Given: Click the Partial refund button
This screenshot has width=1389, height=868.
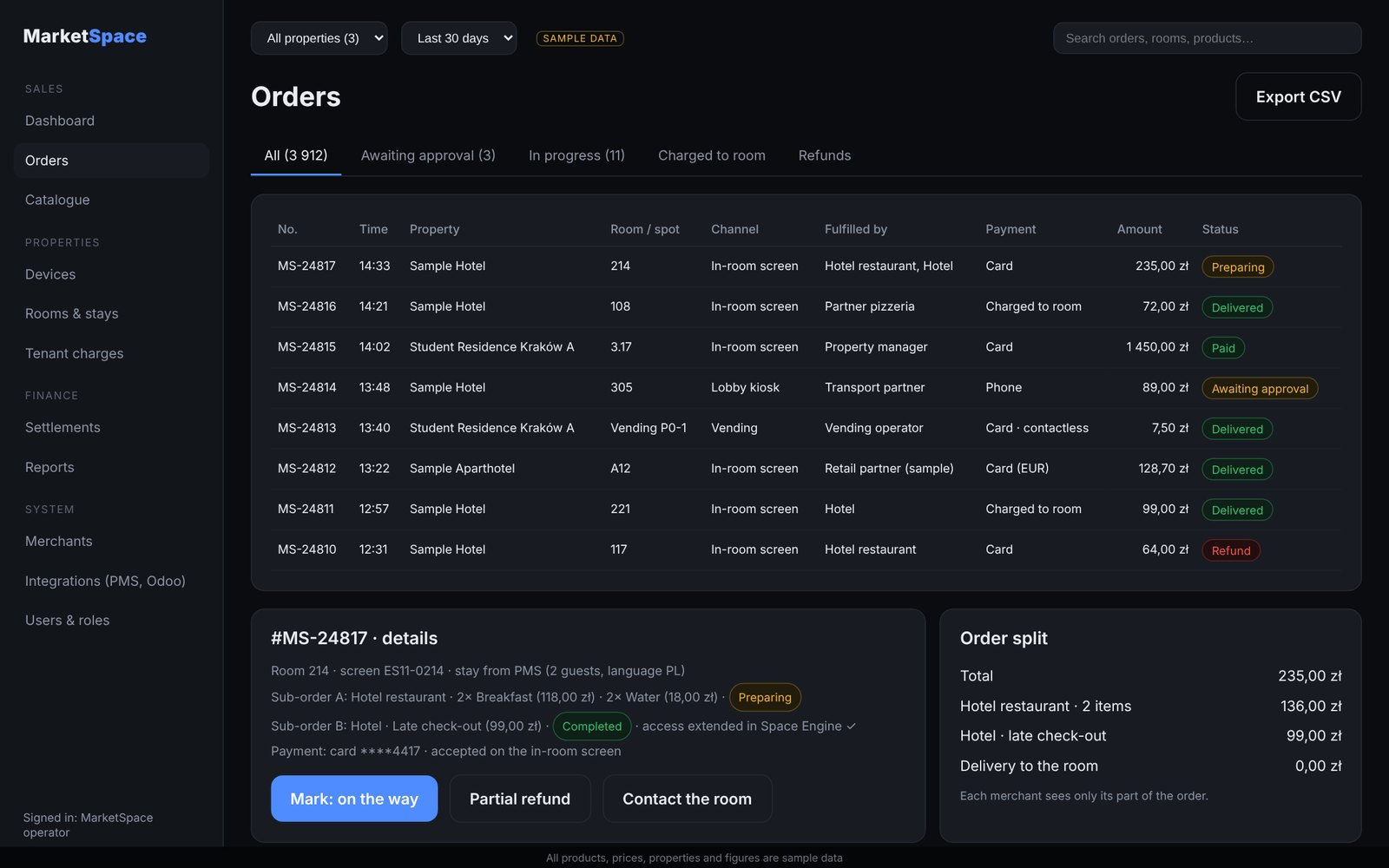Looking at the screenshot, I should point(520,799).
